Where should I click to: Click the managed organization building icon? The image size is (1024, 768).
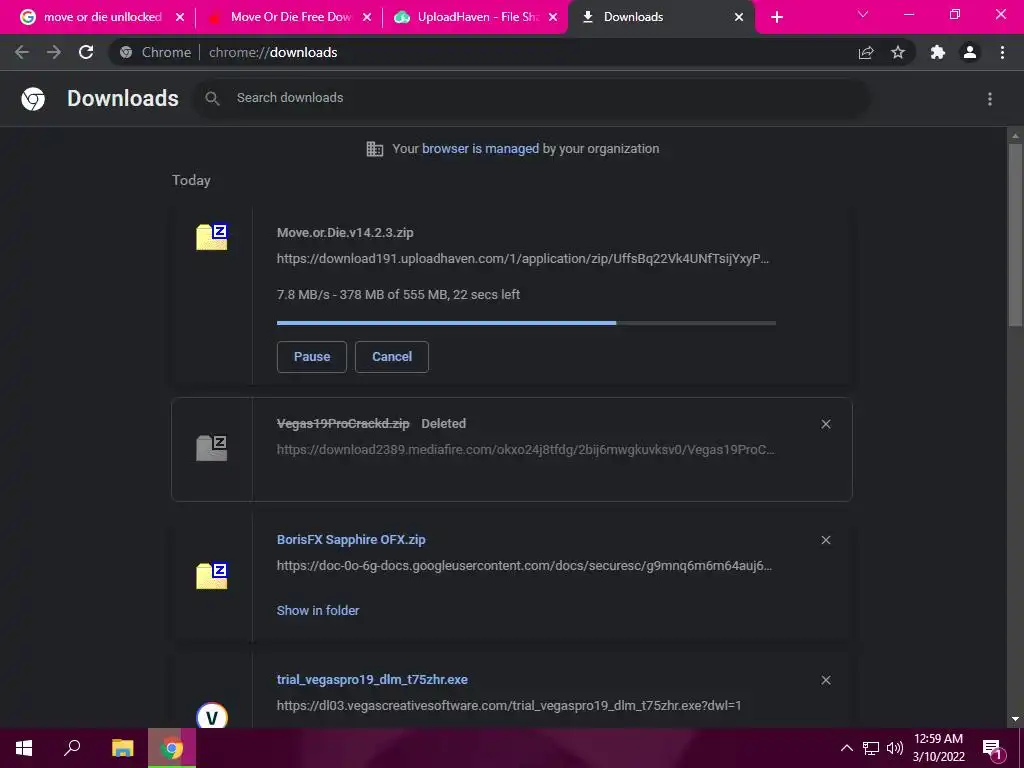375,149
